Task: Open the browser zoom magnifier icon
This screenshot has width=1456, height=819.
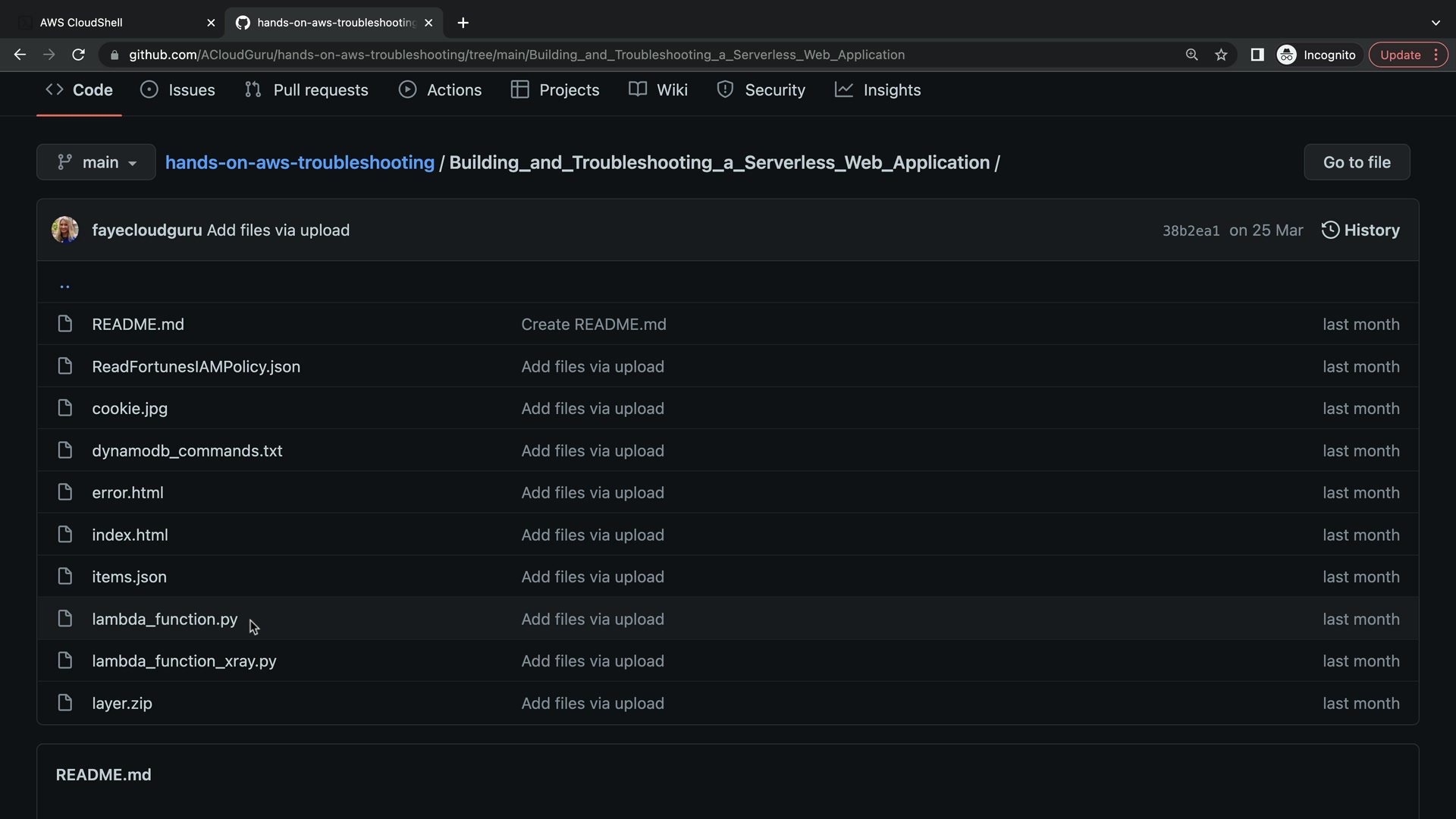Action: tap(1191, 55)
